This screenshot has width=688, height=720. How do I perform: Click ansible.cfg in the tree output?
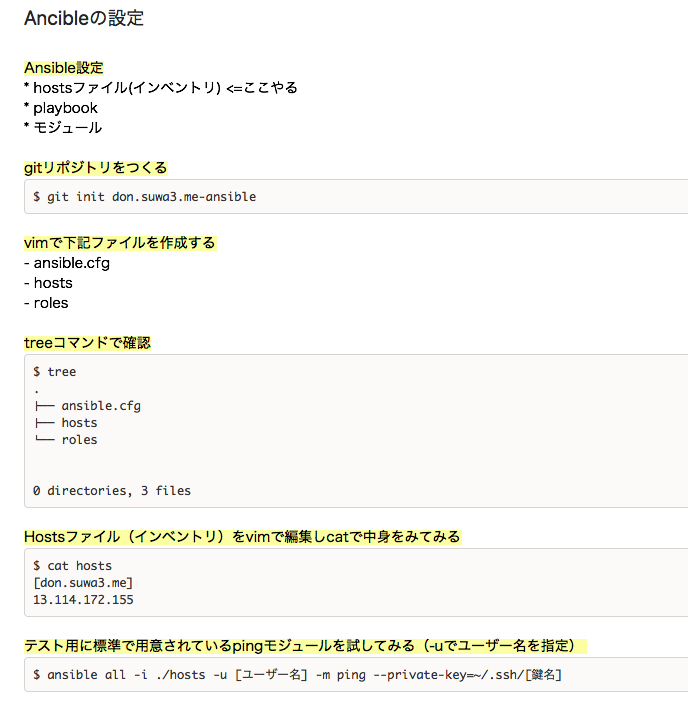(100, 406)
